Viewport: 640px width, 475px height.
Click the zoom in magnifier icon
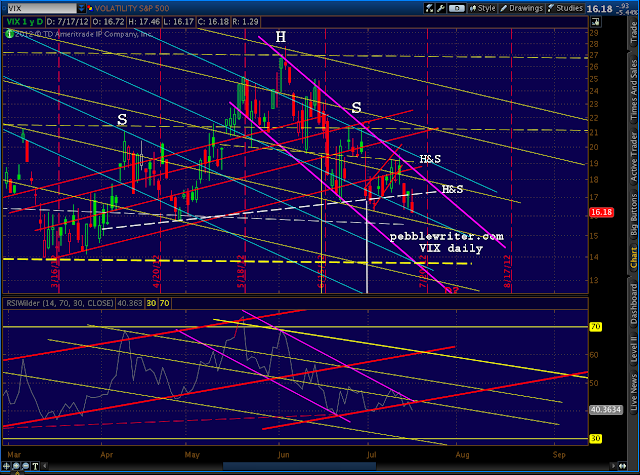[16, 466]
